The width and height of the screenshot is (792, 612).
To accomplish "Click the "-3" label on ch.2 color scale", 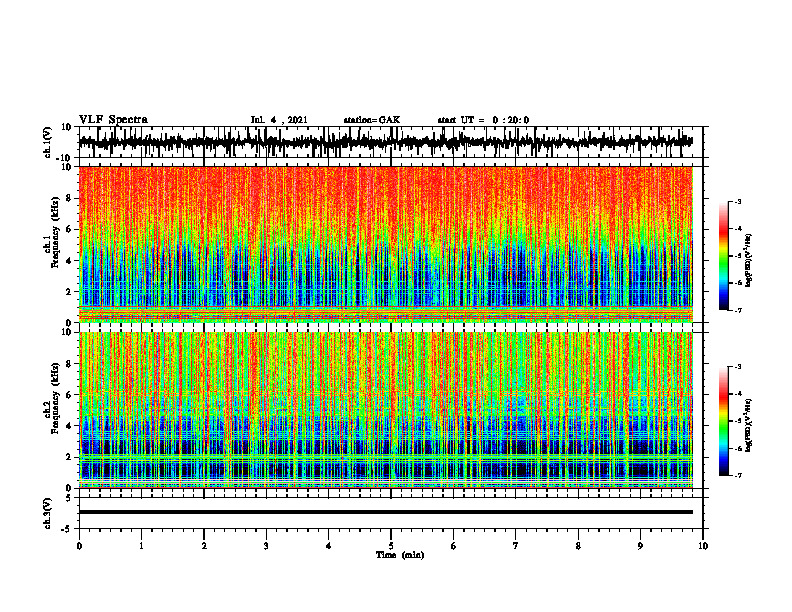I will [738, 367].
